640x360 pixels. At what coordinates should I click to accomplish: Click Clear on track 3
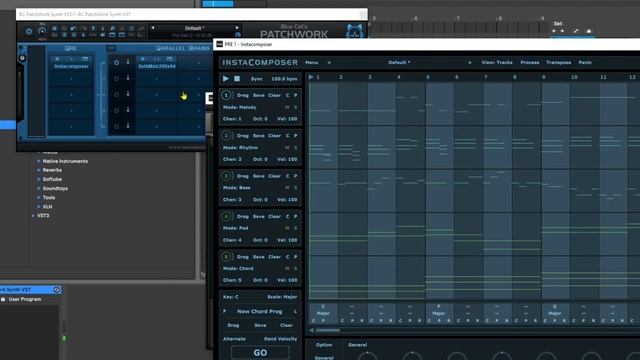pyautogui.click(x=274, y=176)
